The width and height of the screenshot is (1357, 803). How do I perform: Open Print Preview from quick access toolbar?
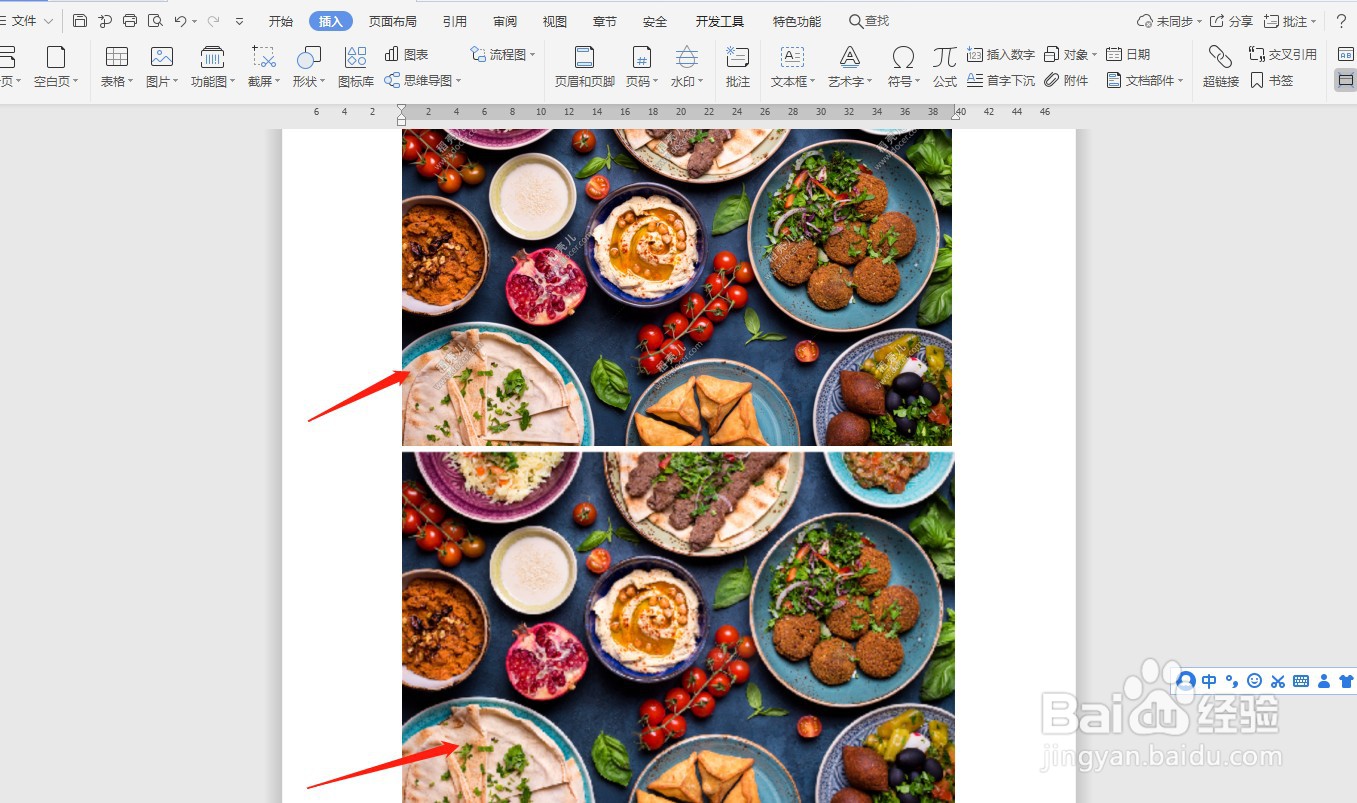(x=155, y=21)
